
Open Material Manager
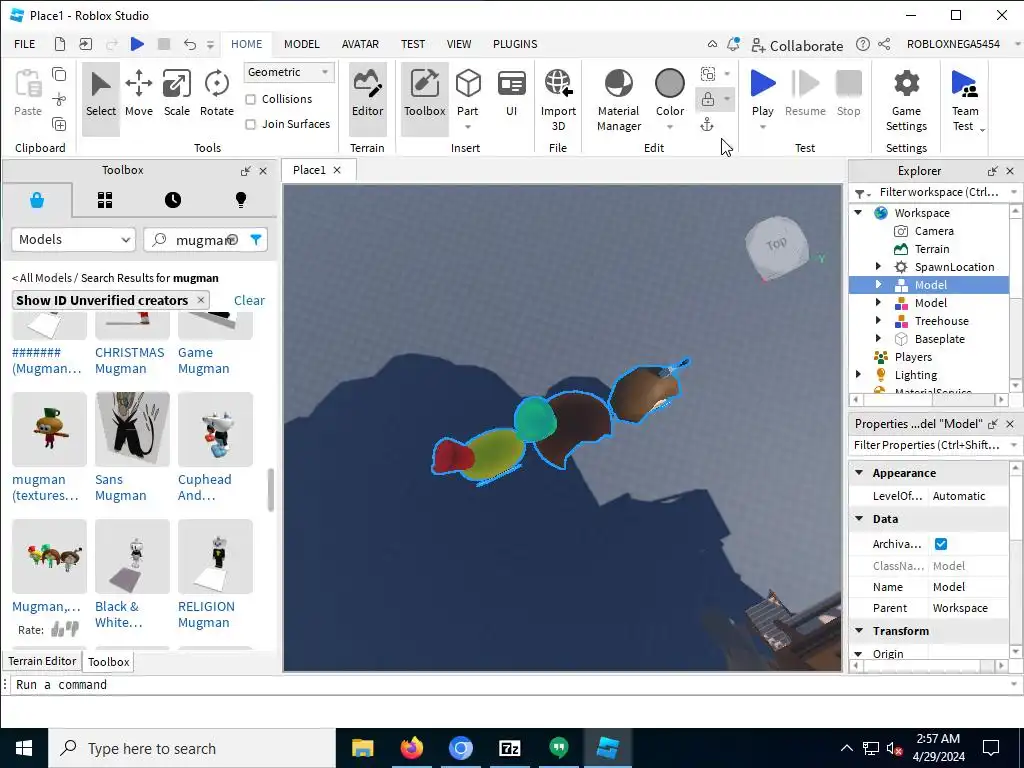coord(618,100)
